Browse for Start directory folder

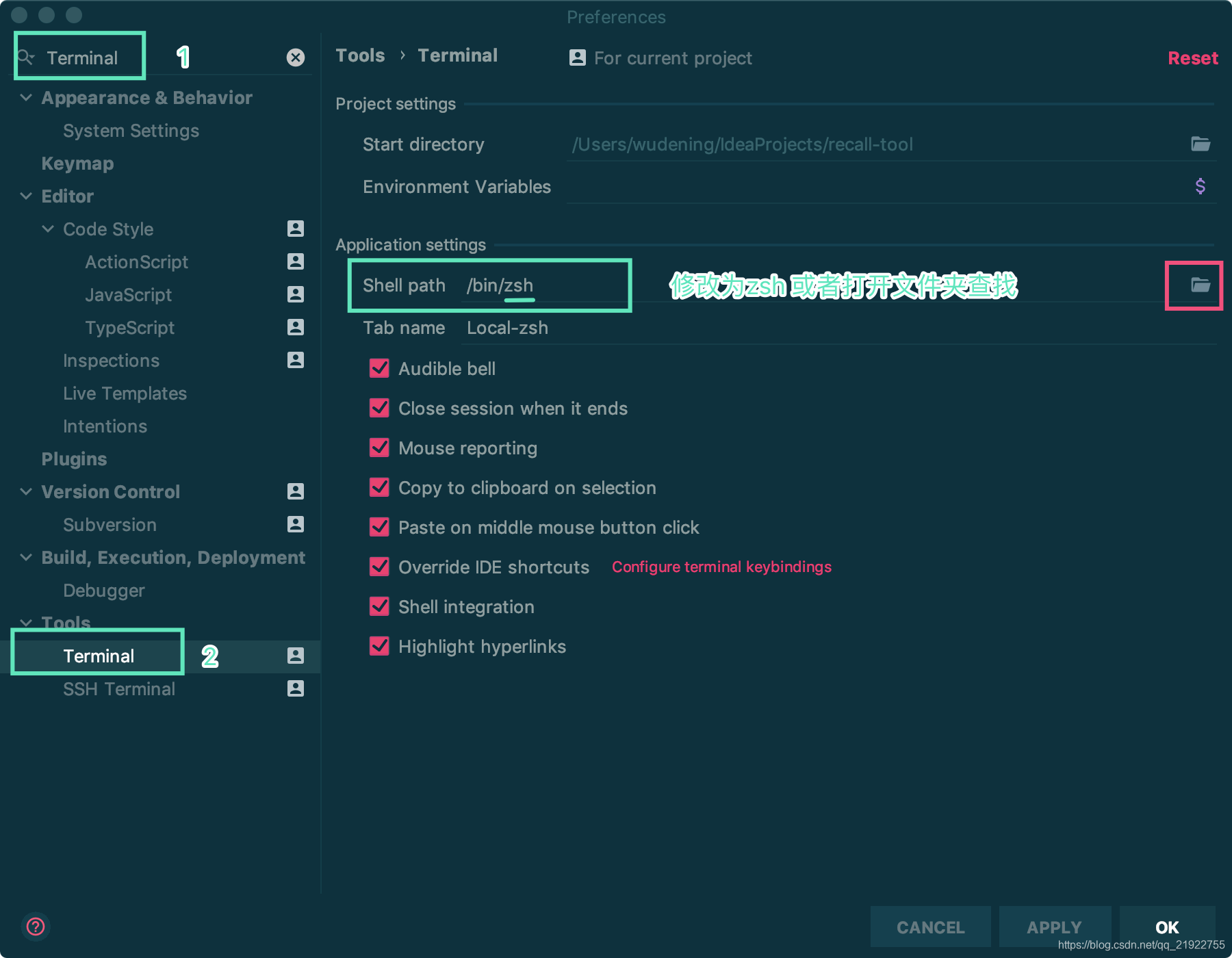pos(1201,144)
